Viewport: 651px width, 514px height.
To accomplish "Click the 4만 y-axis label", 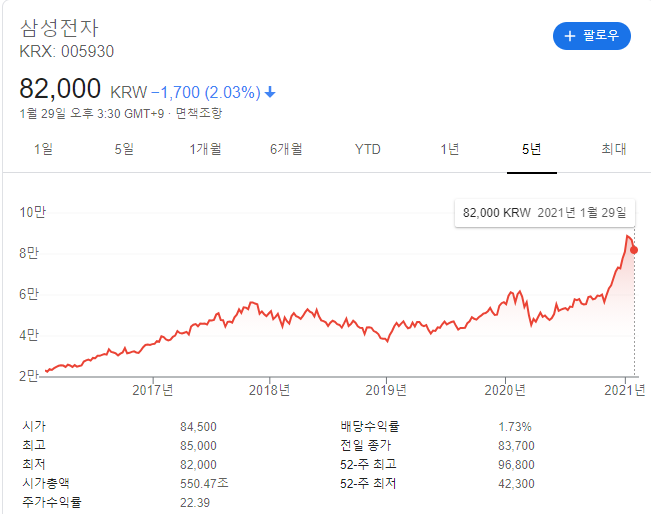I will click(29, 335).
